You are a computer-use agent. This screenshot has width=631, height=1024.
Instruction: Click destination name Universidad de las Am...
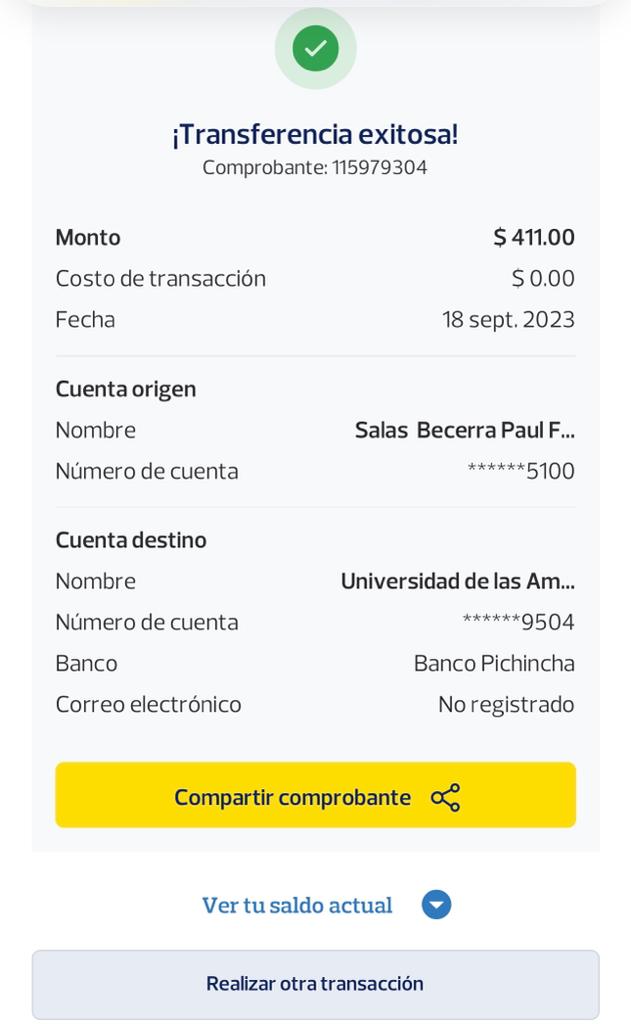(457, 581)
